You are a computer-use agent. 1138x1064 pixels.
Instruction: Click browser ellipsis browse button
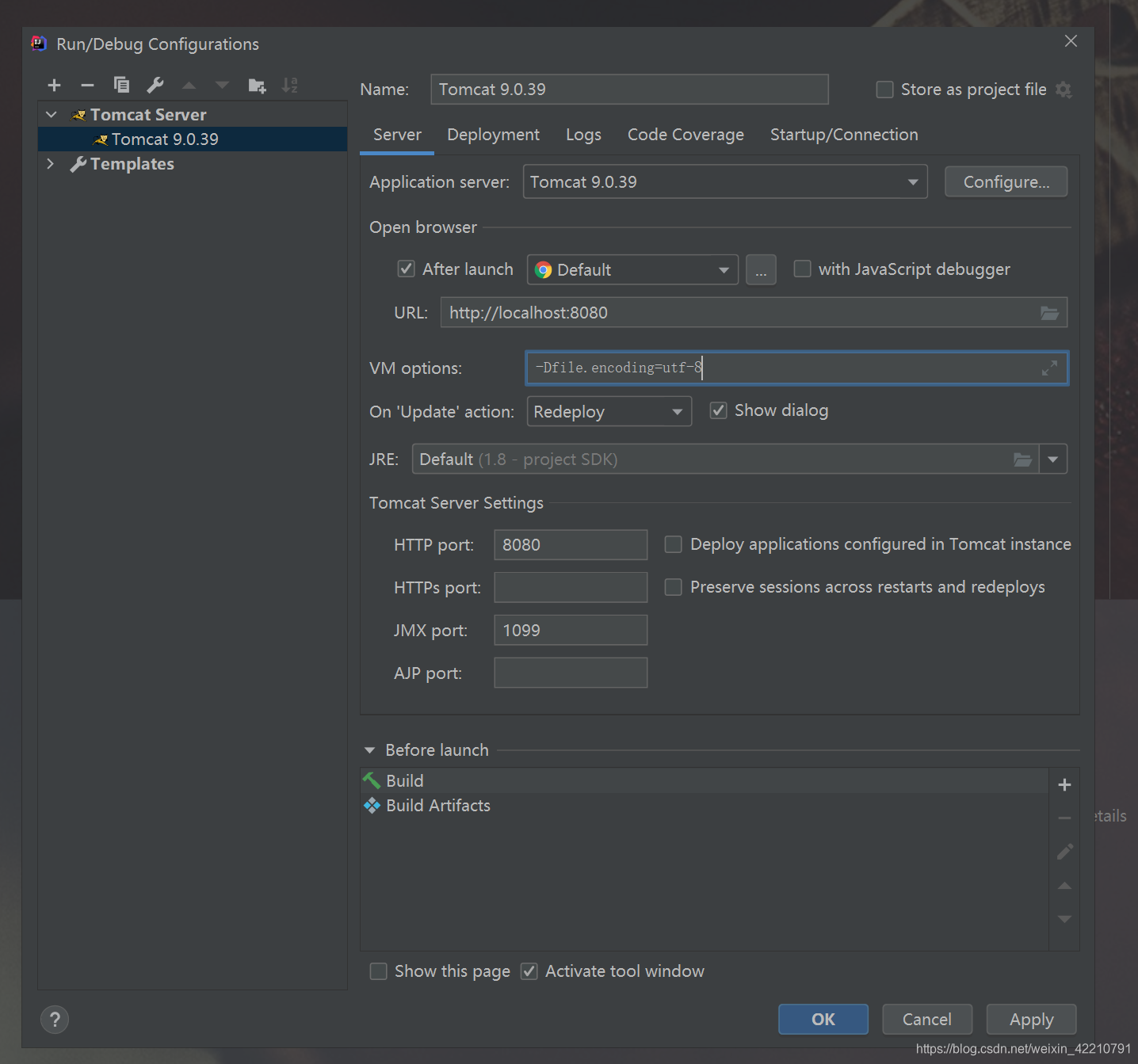click(761, 270)
